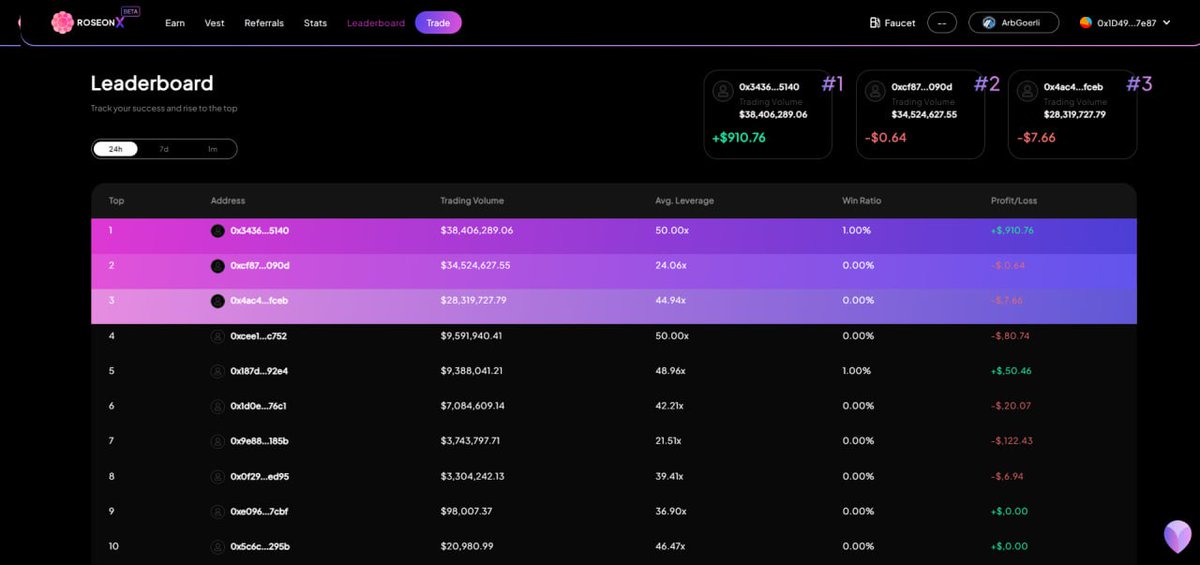Click leverage value 24.06x

point(671,266)
